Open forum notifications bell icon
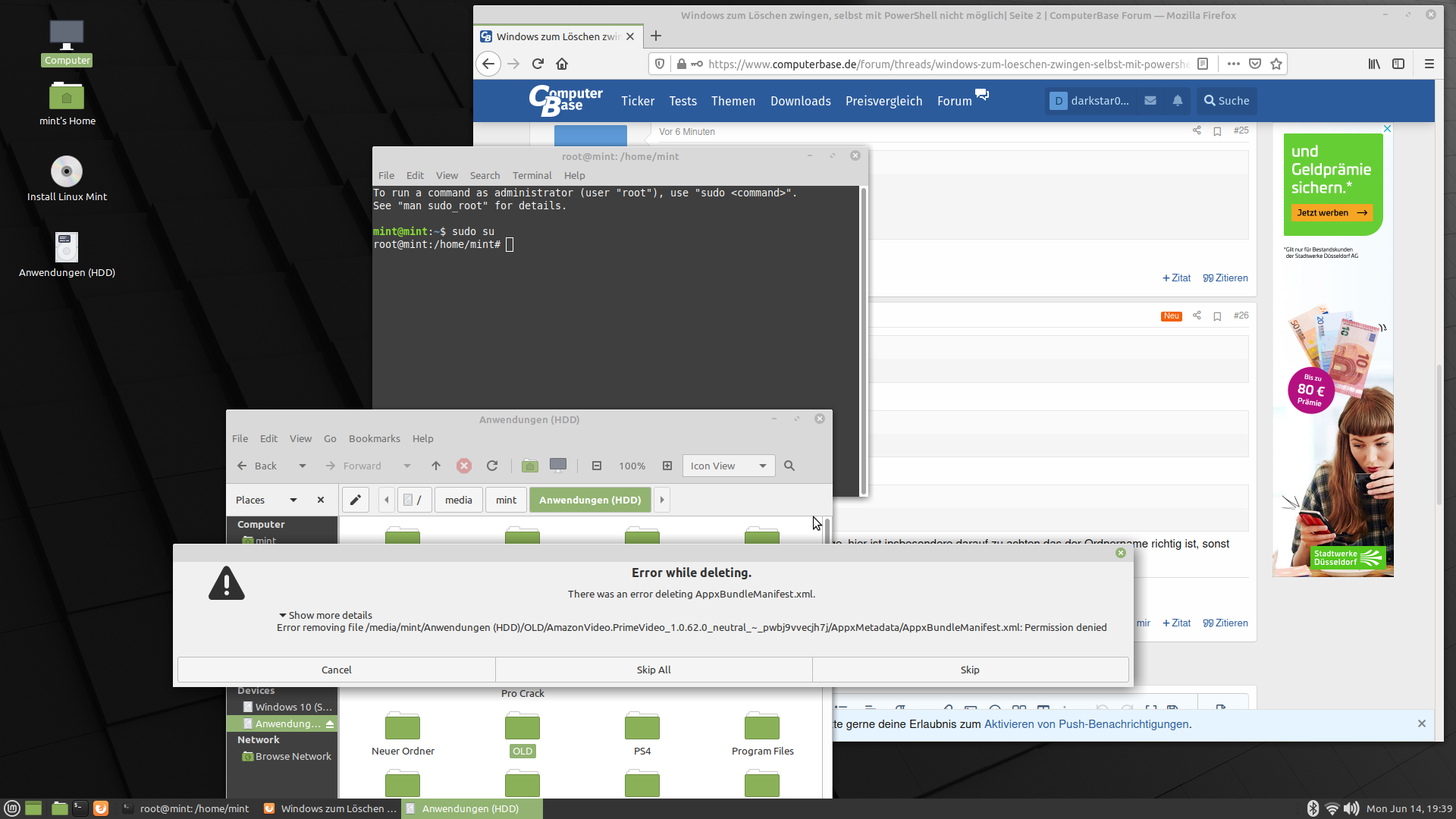Screen dimensions: 1456x819 tap(1178, 100)
